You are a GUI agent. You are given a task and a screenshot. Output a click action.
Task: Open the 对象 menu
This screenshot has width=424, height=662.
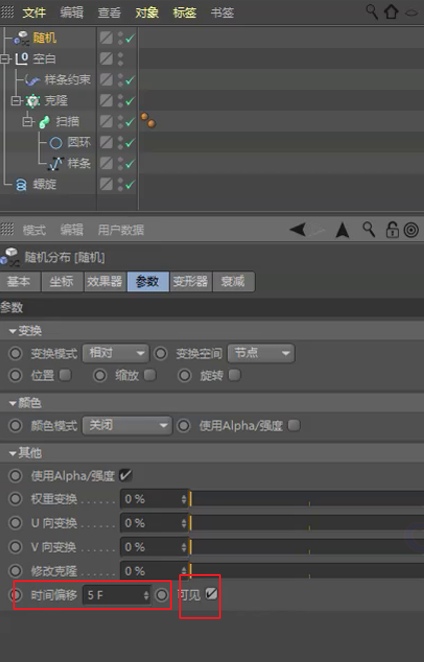tap(147, 13)
